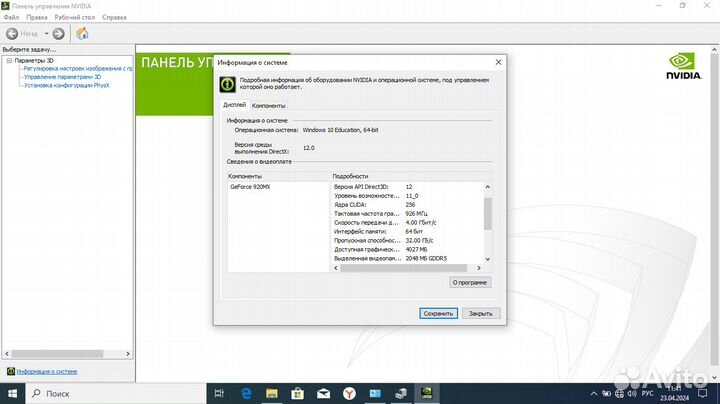
Task: Select Установка конфигурации PhysX in task tree
Action: [66, 84]
